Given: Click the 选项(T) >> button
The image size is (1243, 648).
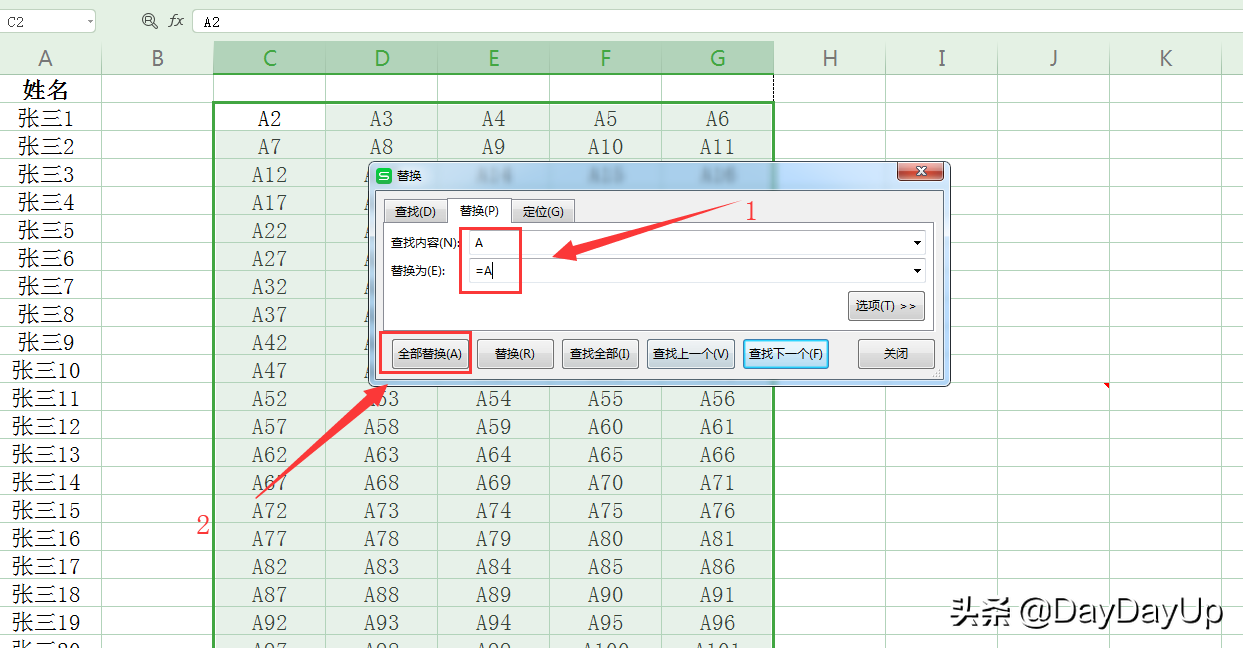Looking at the screenshot, I should click(886, 306).
